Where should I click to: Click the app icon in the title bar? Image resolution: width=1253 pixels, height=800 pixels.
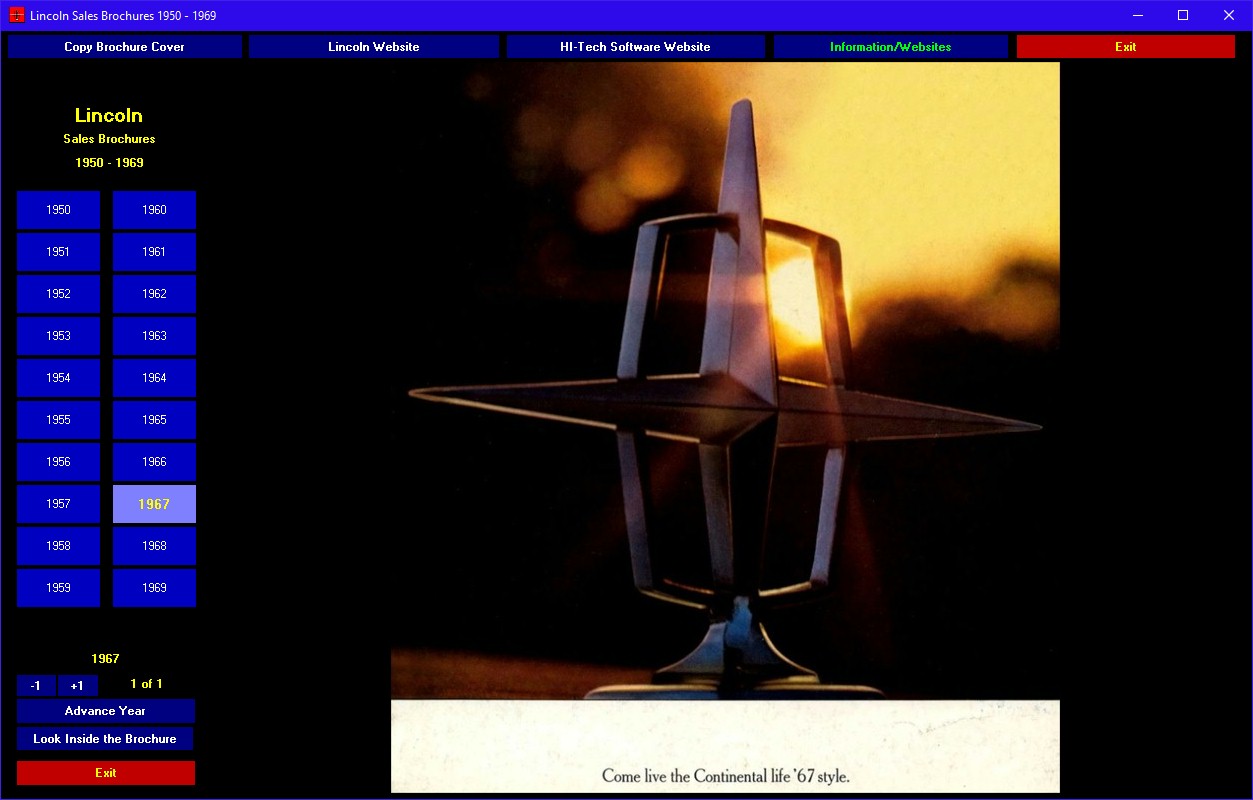(x=17, y=15)
